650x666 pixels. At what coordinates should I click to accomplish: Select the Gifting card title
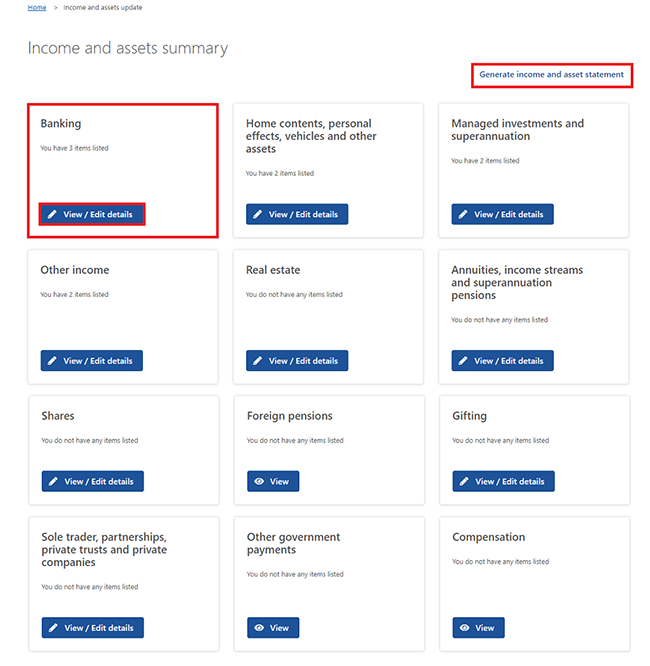pyautogui.click(x=470, y=416)
